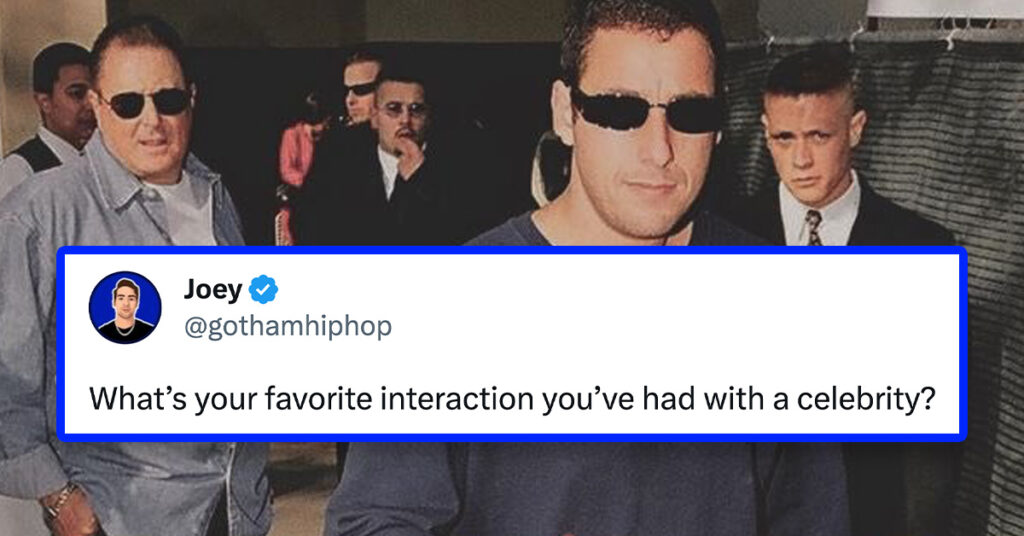Click the blue verified checkmark badge
Viewport: 1024px width, 536px height.
click(263, 289)
